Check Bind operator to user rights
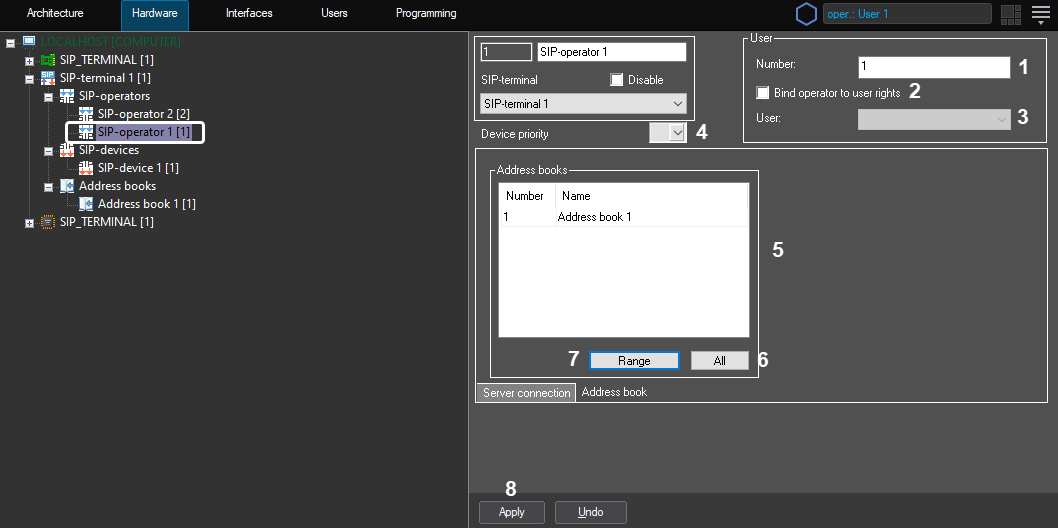This screenshot has height=528, width=1058. [x=764, y=93]
